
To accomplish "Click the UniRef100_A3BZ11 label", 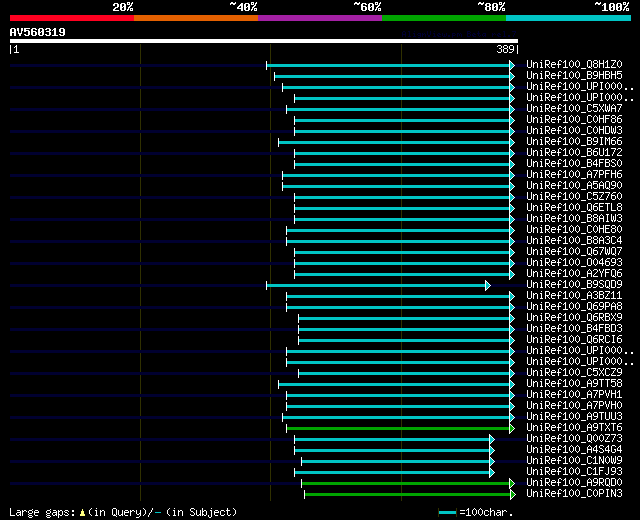I will [x=574, y=296].
